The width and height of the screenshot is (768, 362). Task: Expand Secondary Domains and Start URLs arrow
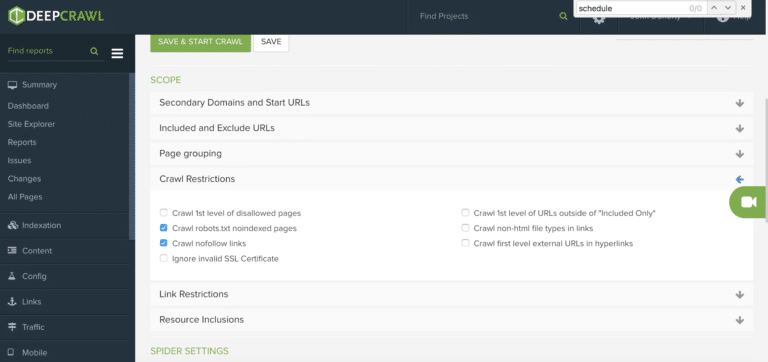pyautogui.click(x=740, y=103)
